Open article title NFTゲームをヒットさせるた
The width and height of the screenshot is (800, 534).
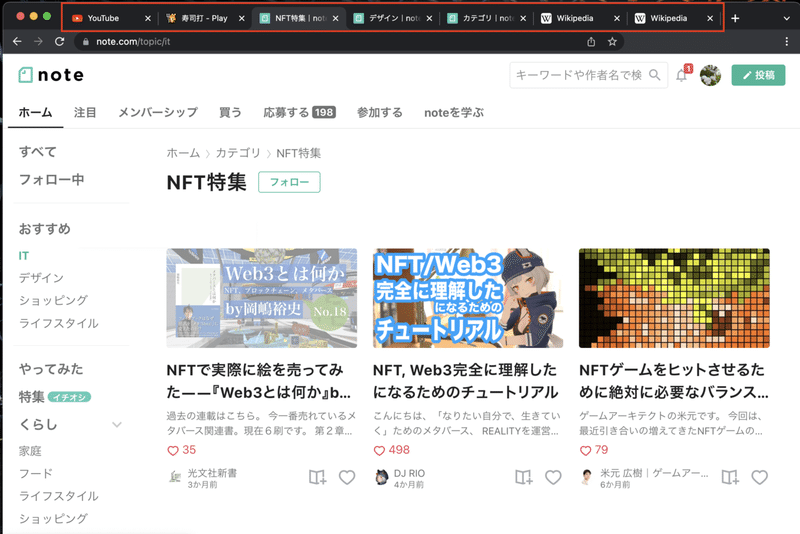673,381
